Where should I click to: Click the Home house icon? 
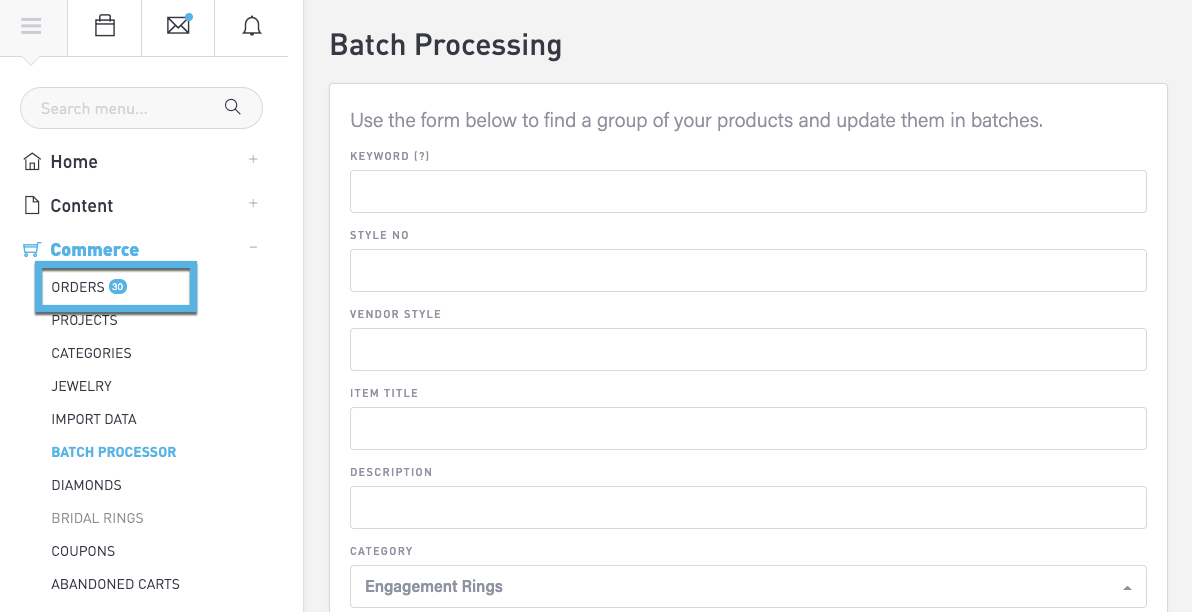(32, 161)
